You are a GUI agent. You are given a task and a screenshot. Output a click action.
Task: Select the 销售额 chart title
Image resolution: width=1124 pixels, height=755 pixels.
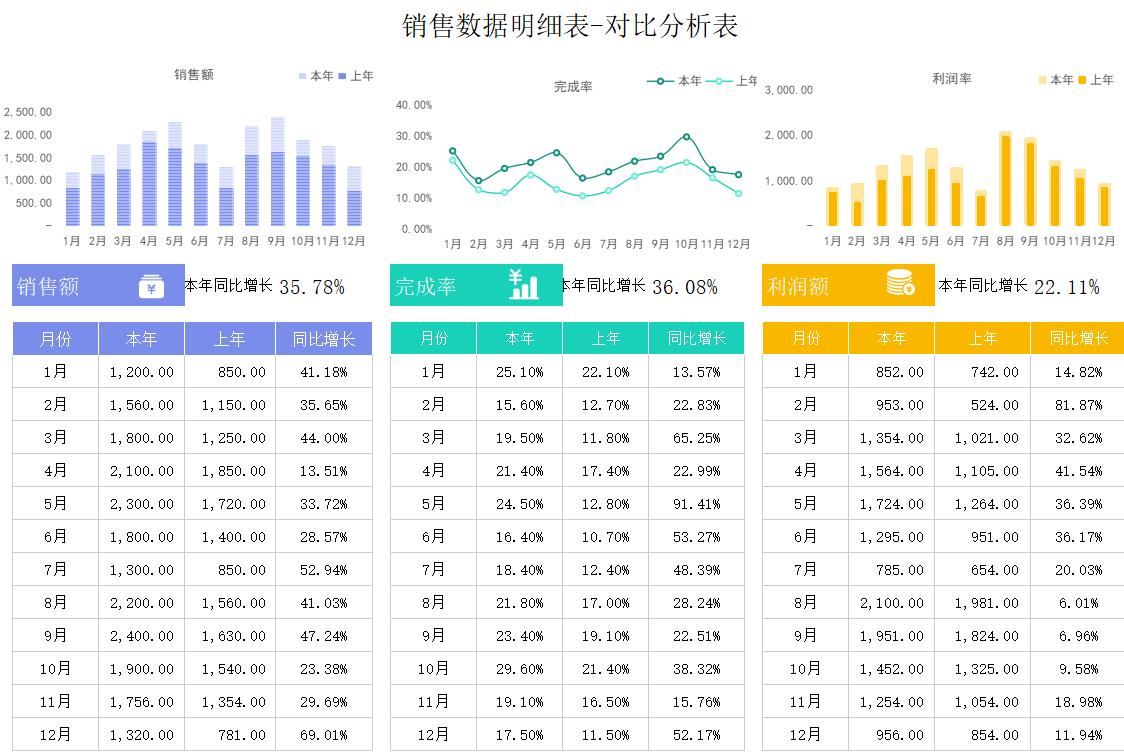click(x=195, y=76)
